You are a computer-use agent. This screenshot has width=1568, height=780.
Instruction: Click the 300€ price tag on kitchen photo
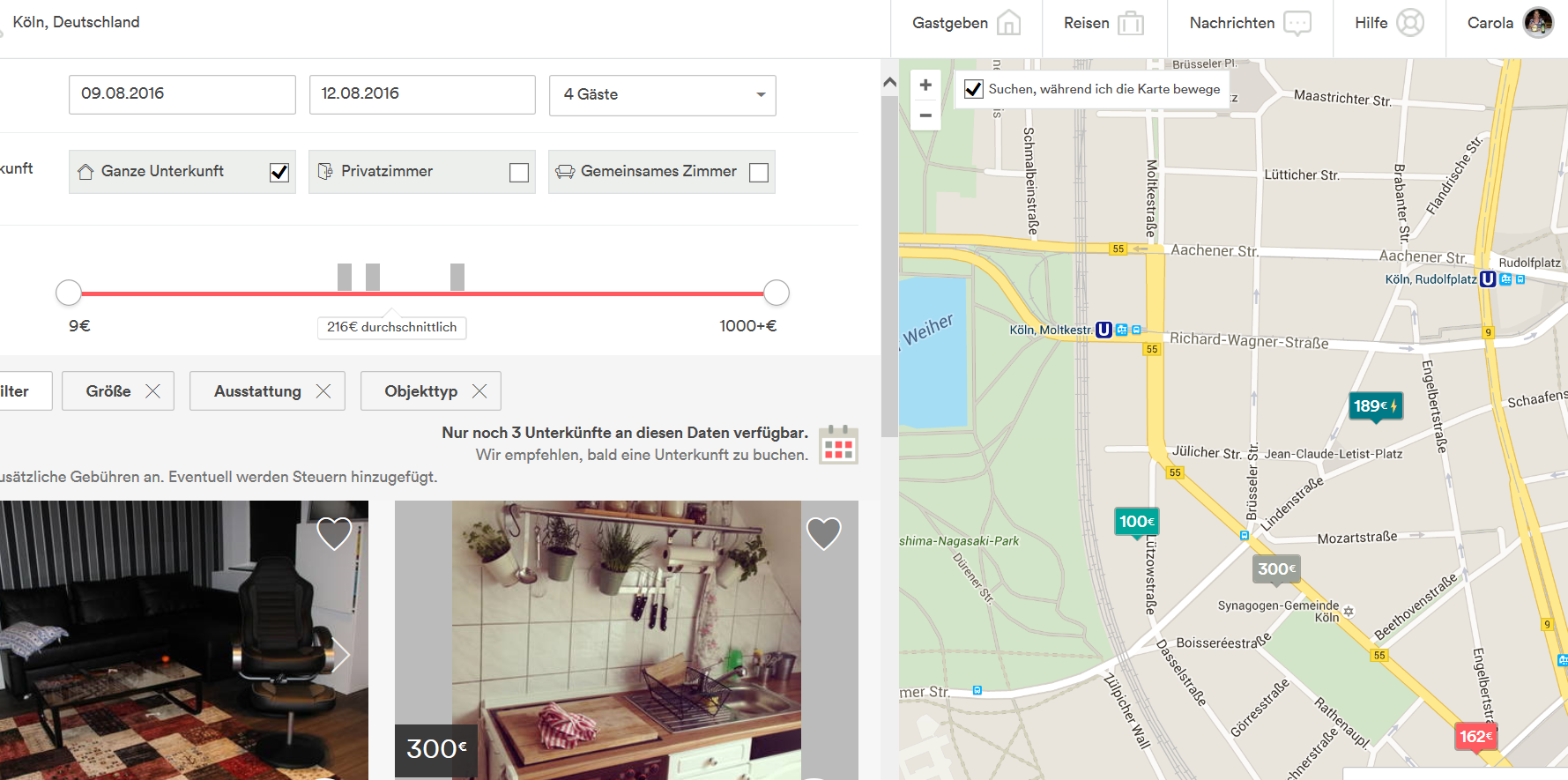coord(436,750)
